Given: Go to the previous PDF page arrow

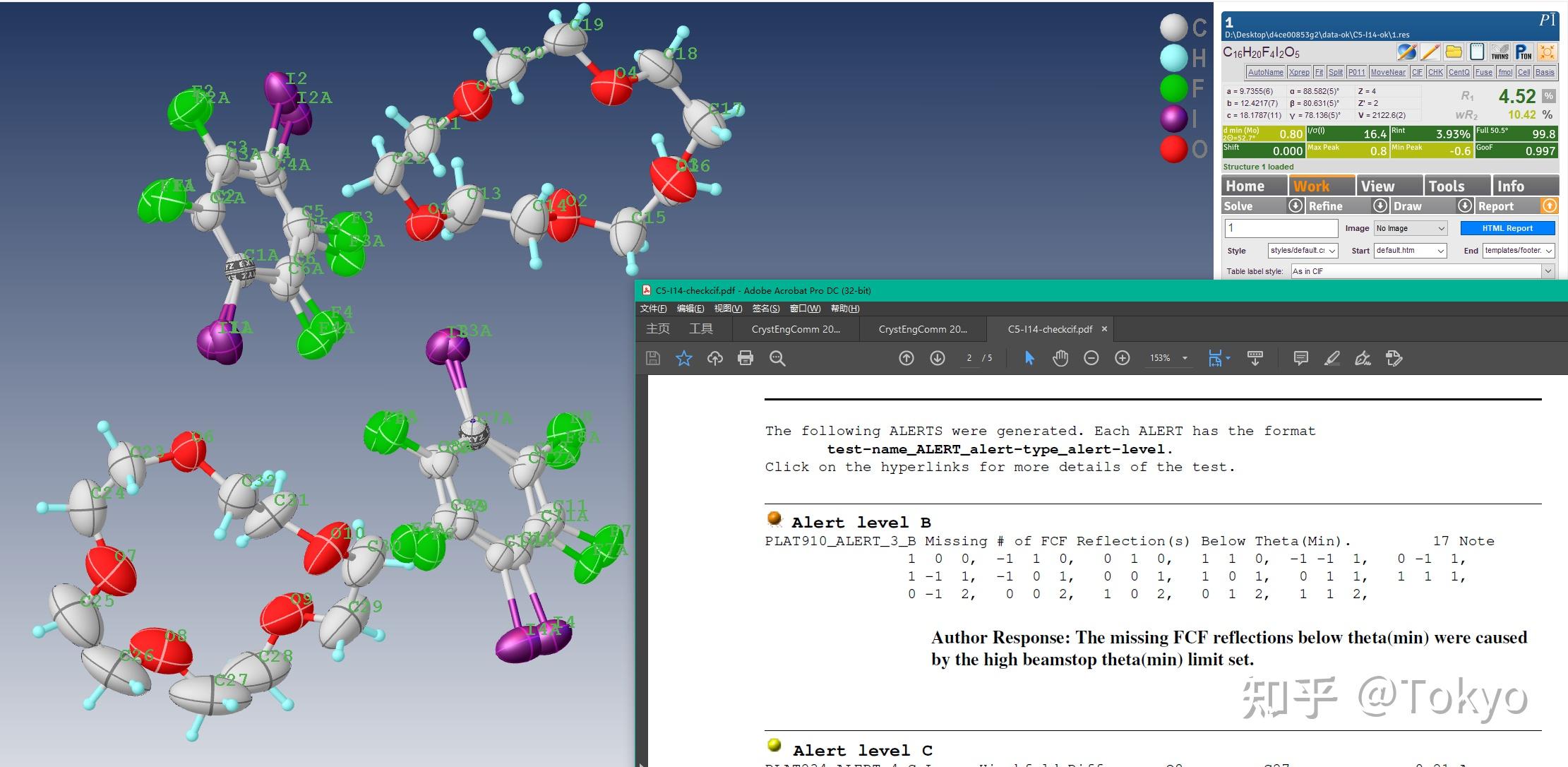Looking at the screenshot, I should click(x=906, y=358).
